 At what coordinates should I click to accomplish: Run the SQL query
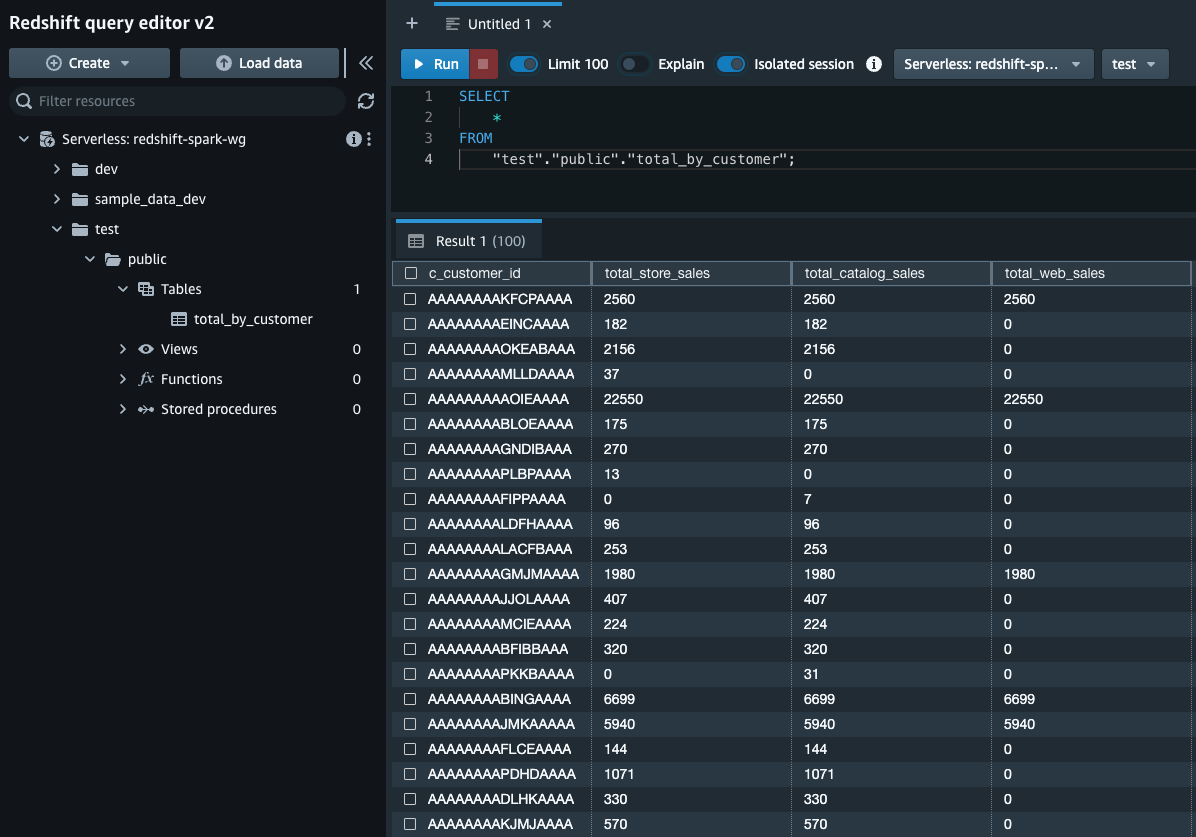pyautogui.click(x=435, y=64)
